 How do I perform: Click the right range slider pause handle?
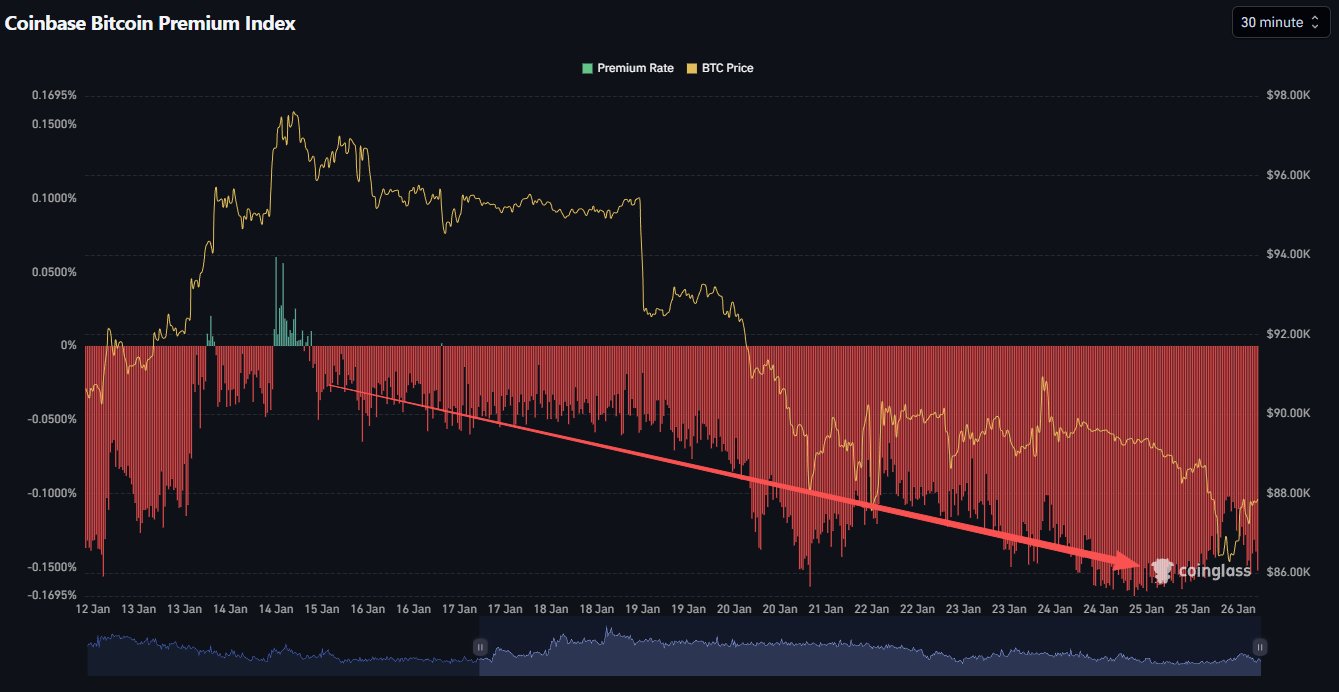click(x=1259, y=647)
